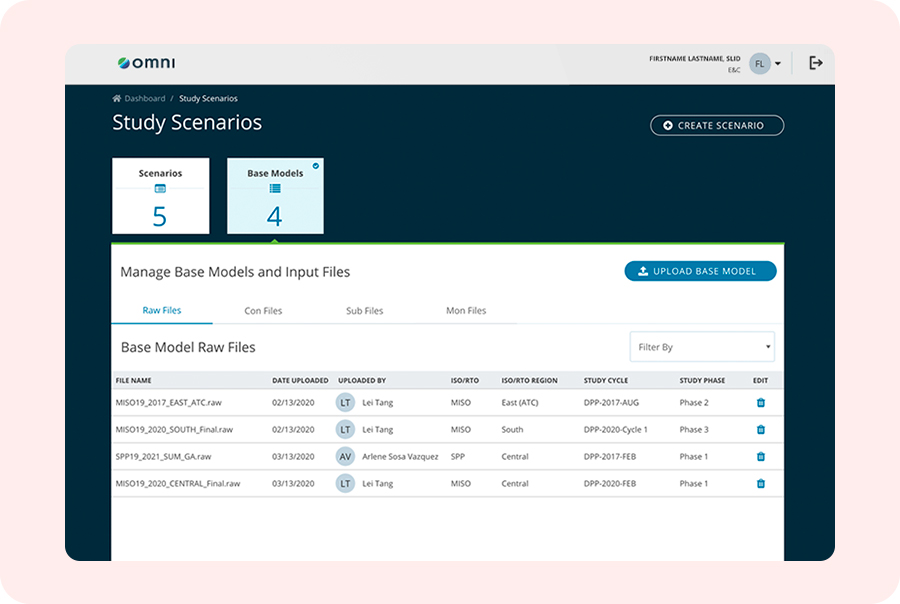Open the Filter By dropdown

point(702,347)
